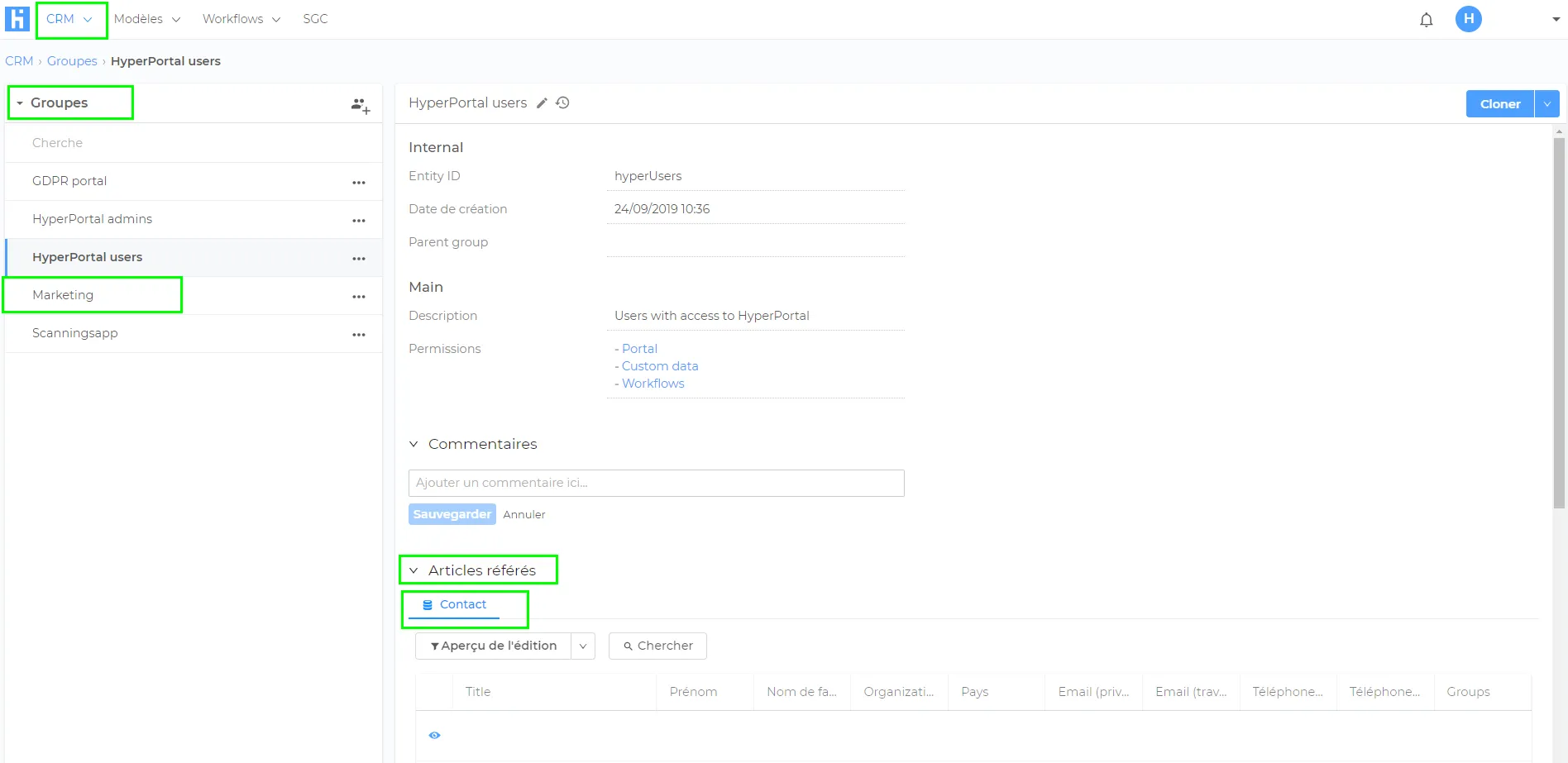Open options for GDPR portal row
Viewport: 1568px width, 763px height.
point(359,183)
